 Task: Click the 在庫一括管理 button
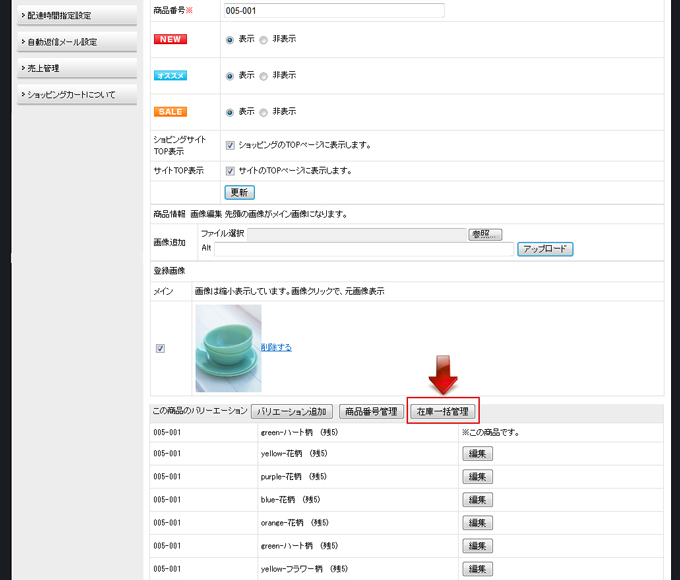[x=443, y=411]
